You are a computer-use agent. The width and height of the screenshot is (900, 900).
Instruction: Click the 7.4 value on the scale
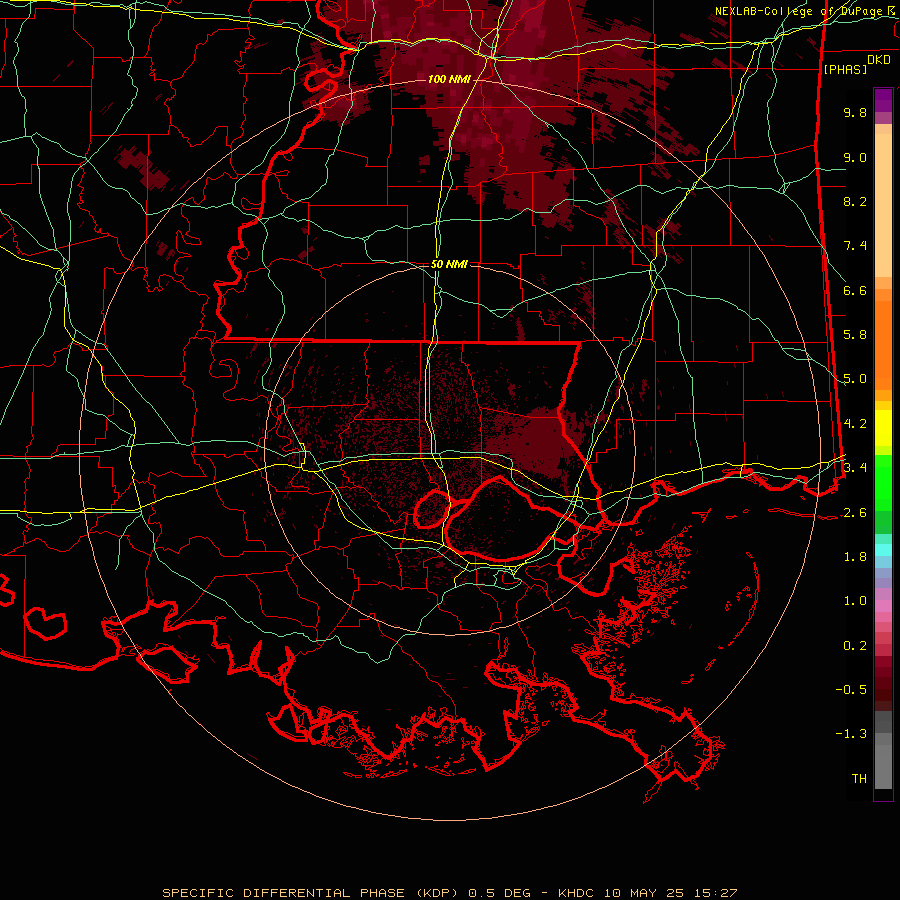coord(855,246)
